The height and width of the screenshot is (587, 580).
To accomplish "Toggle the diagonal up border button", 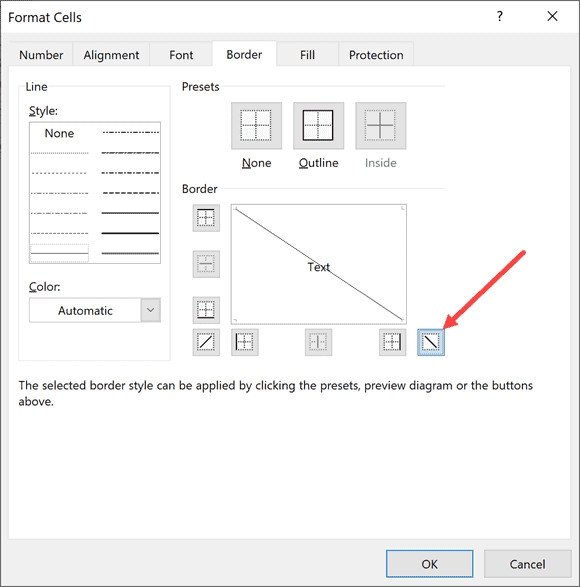I will pyautogui.click(x=206, y=342).
